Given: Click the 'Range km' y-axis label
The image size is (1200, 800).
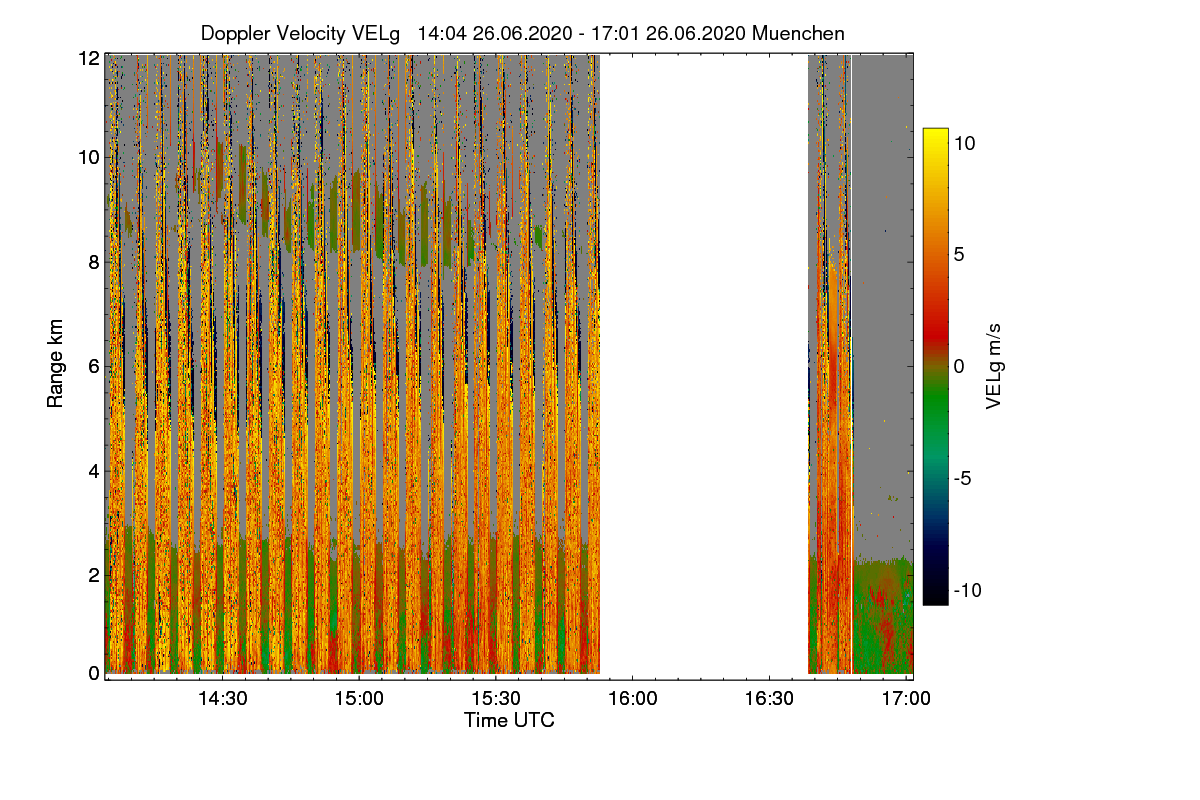Looking at the screenshot, I should coord(56,365).
